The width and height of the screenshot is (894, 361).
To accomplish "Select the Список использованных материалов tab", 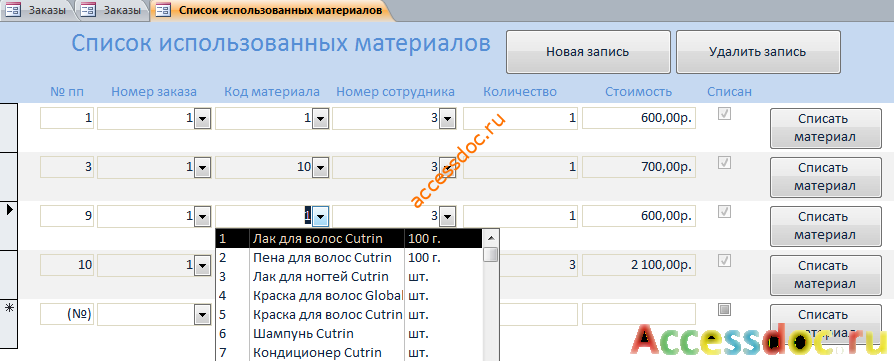I will 271,10.
